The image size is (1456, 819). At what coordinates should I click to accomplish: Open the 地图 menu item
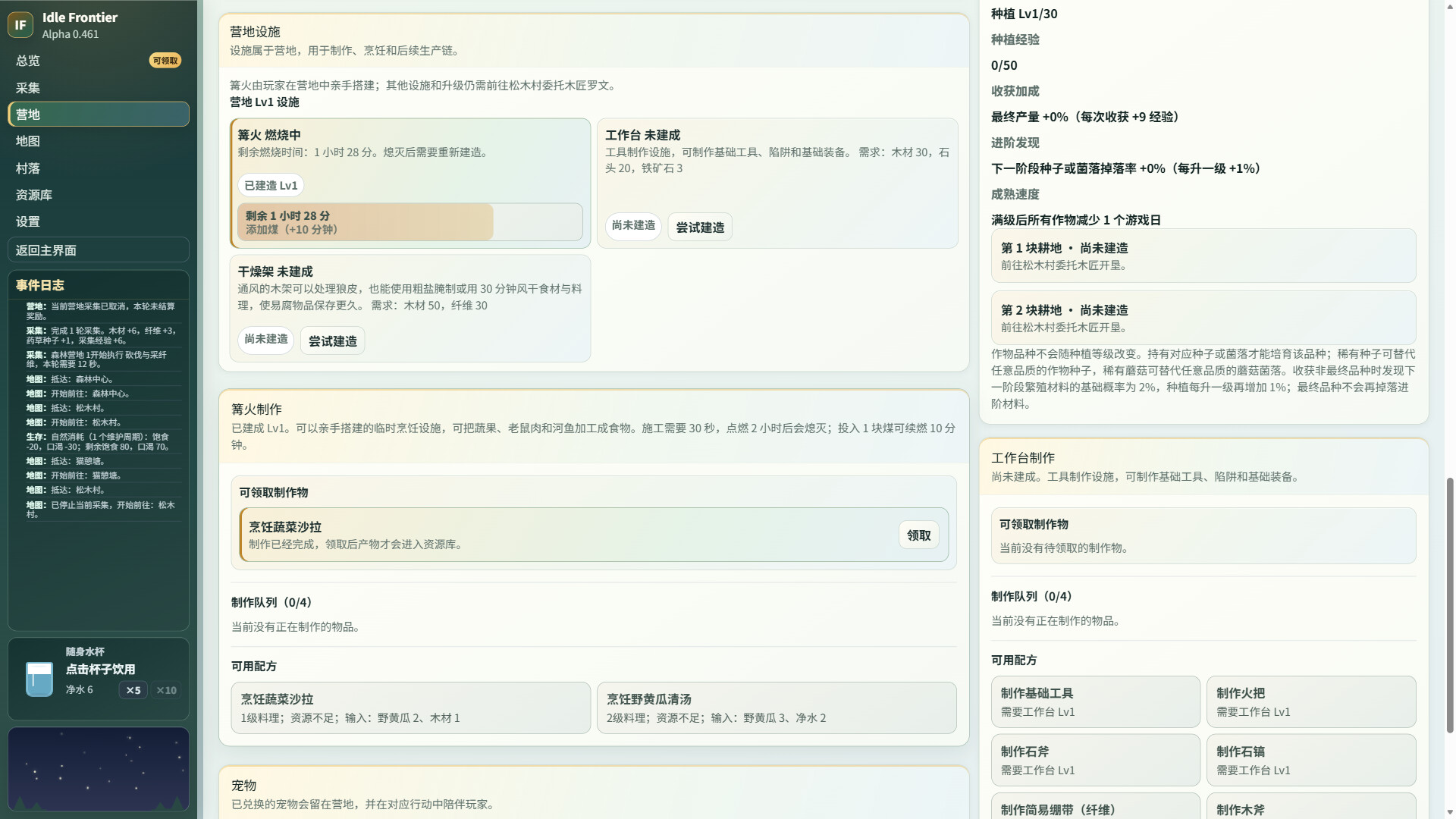pyautogui.click(x=99, y=141)
